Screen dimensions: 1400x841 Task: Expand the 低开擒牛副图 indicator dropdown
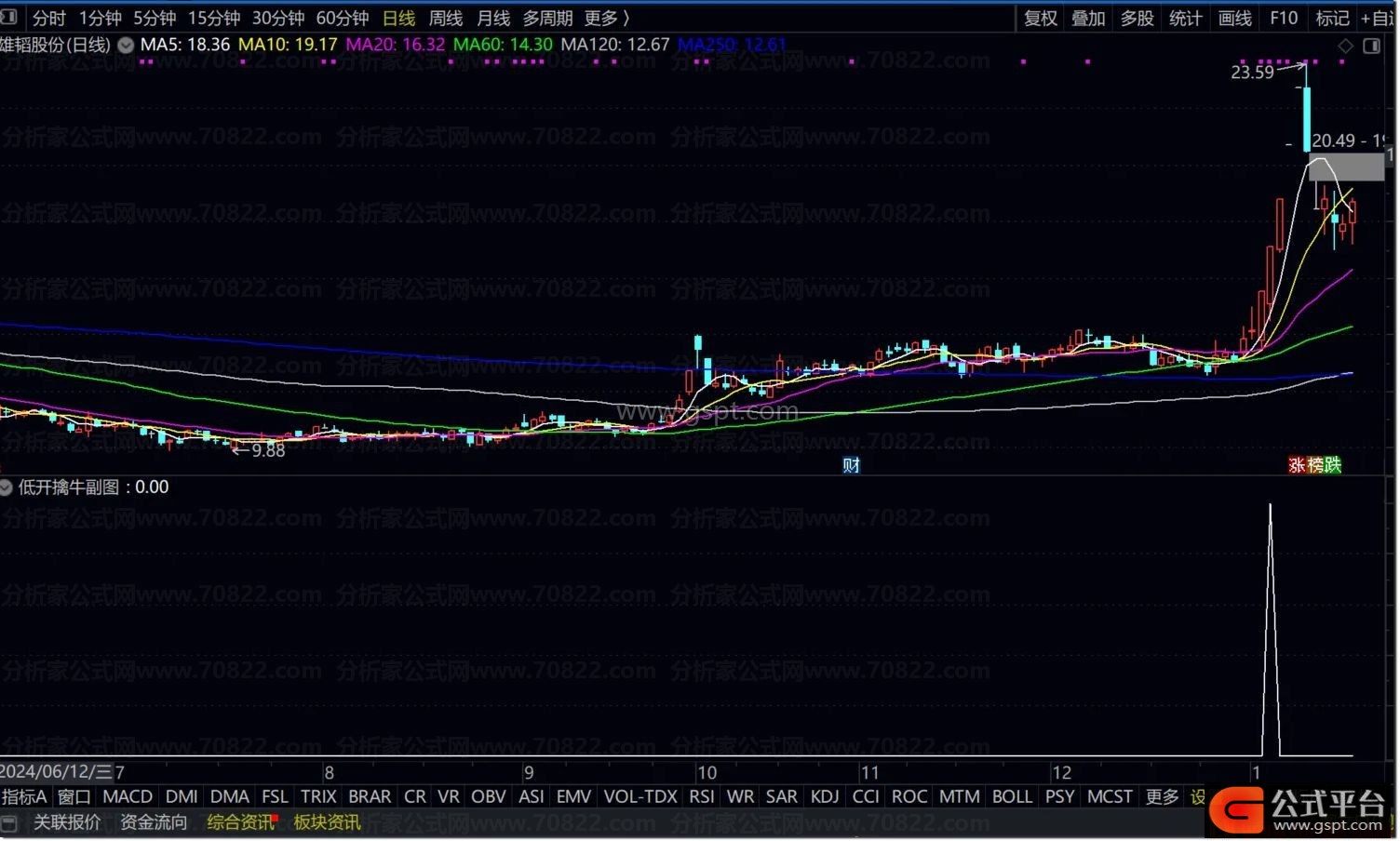(x=6, y=487)
